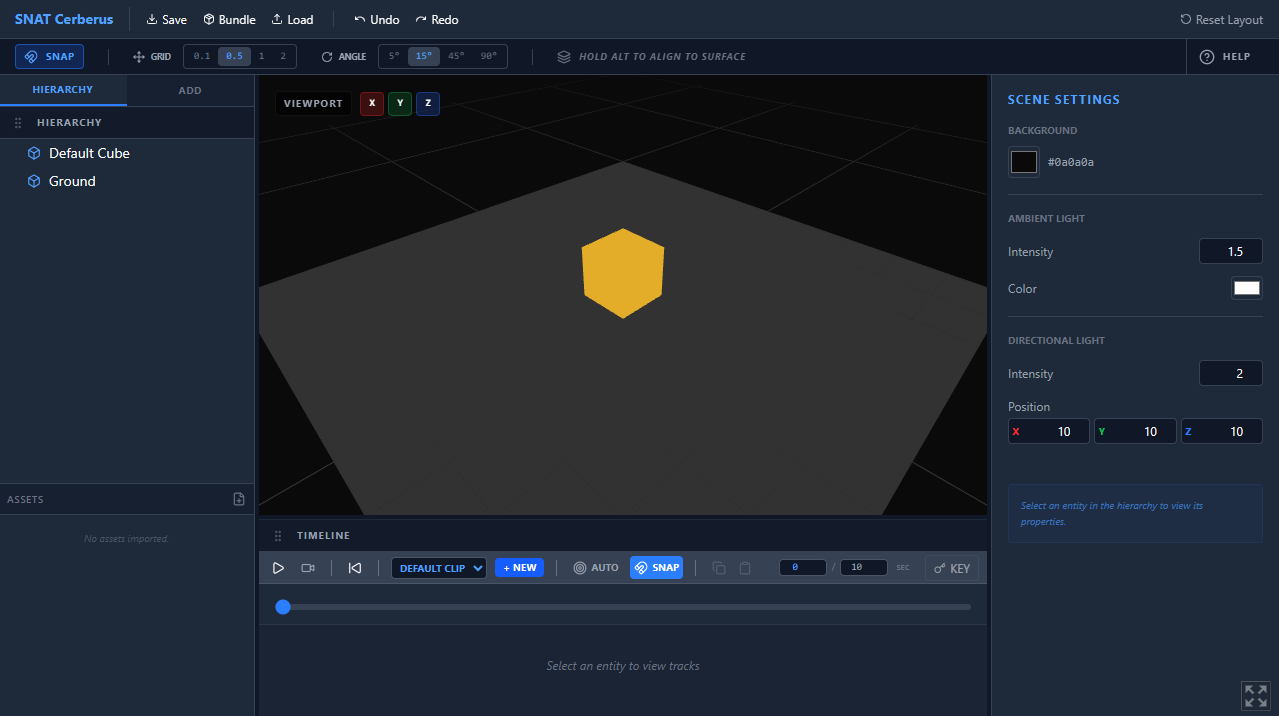Screen dimensions: 1279x716
Task: Click the #0a0a0a background hex value
Action: pyautogui.click(x=1071, y=162)
